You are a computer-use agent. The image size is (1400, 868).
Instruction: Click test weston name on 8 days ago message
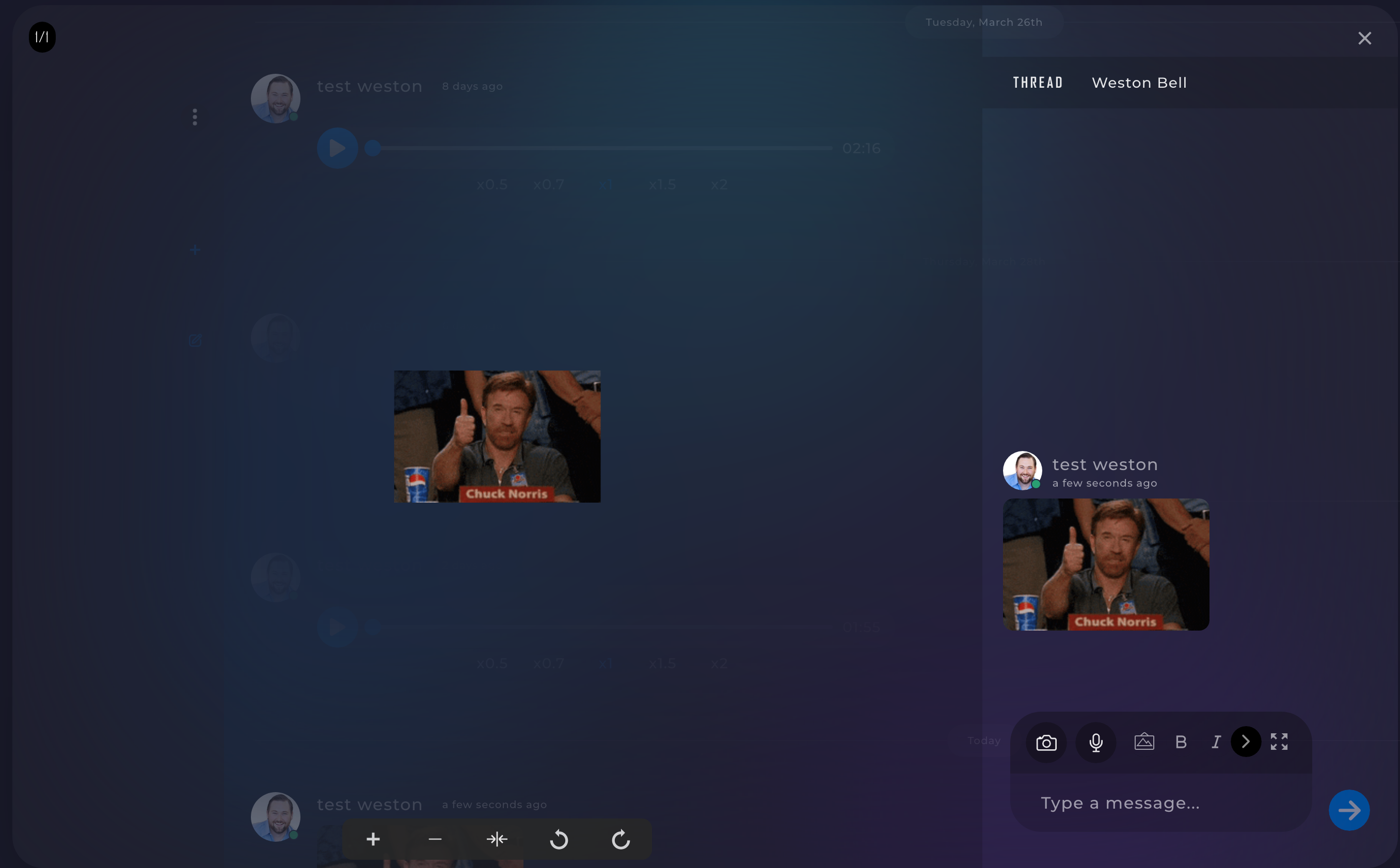point(370,86)
